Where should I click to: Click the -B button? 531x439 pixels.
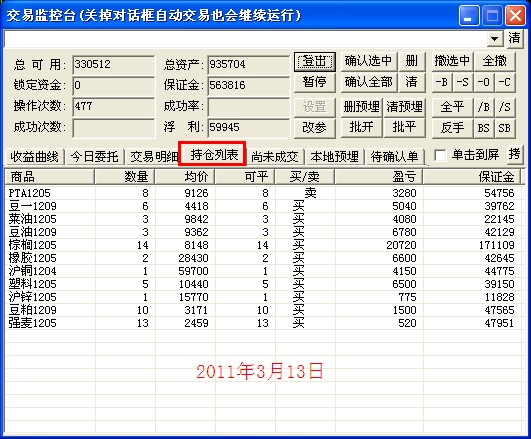click(x=442, y=83)
